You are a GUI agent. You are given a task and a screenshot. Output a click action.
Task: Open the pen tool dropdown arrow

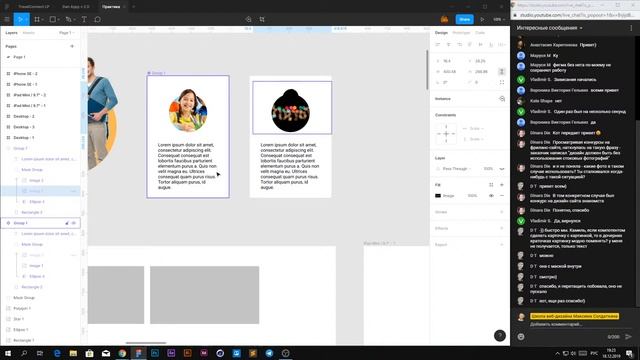click(74, 20)
